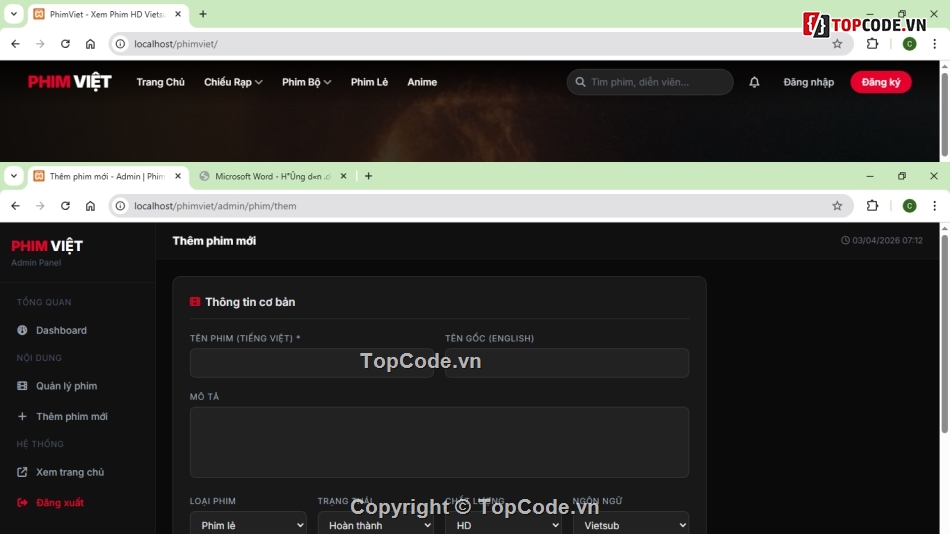This screenshot has width=950, height=534.
Task: Click the Tên gốc (English) field
Action: pyautogui.click(x=567, y=362)
